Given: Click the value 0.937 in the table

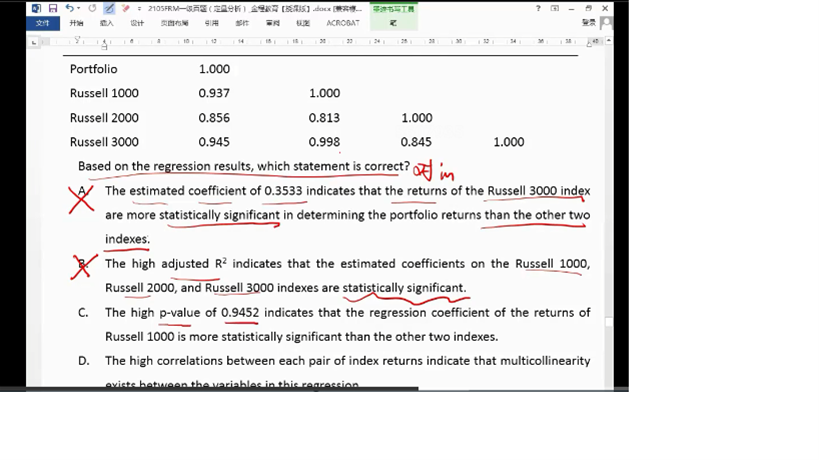Looking at the screenshot, I should pos(214,93).
